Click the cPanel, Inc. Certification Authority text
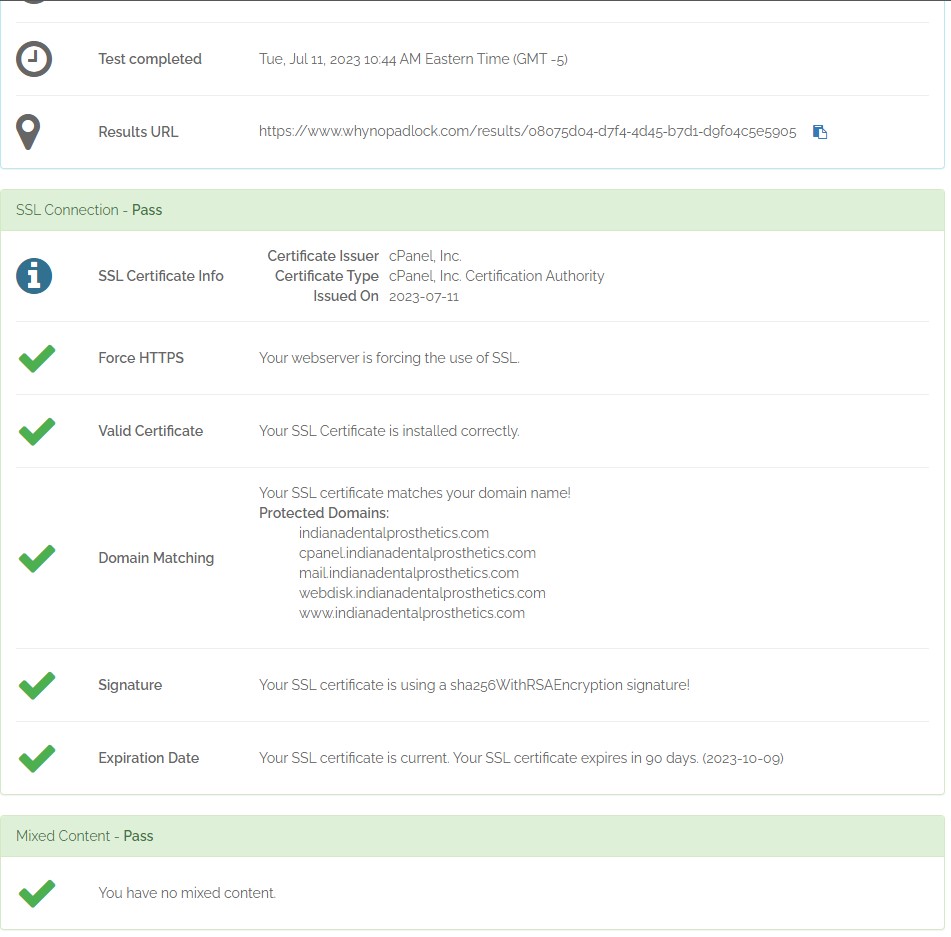This screenshot has width=951, height=937. (496, 276)
